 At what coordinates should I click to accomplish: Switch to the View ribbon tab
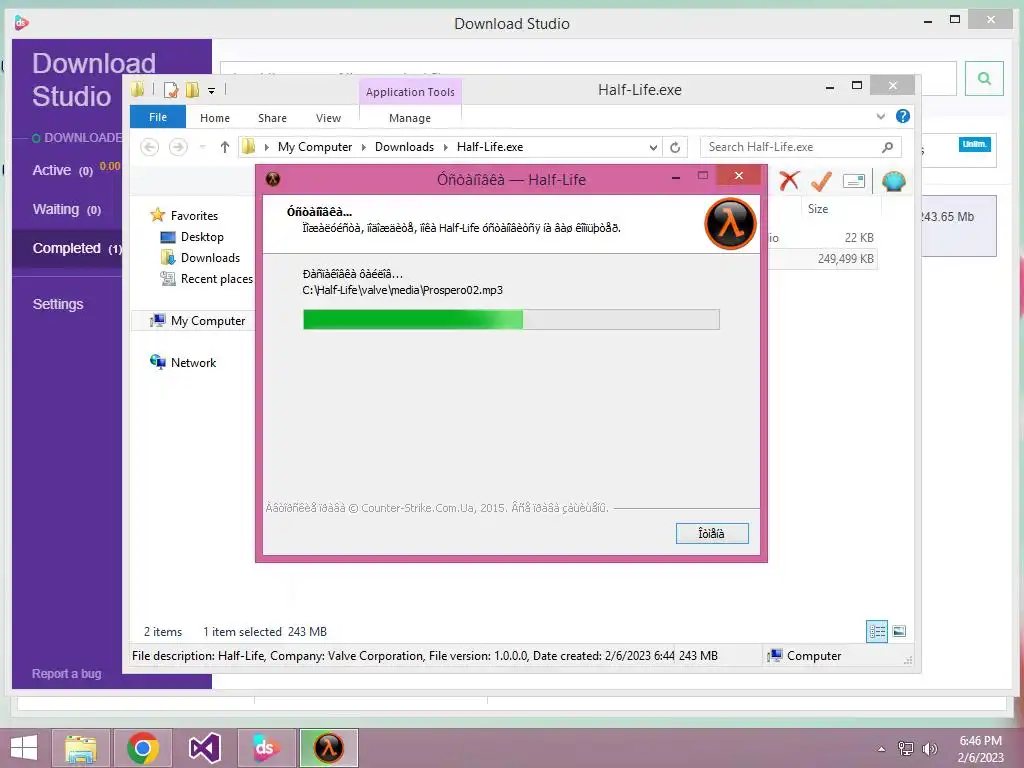[328, 118]
